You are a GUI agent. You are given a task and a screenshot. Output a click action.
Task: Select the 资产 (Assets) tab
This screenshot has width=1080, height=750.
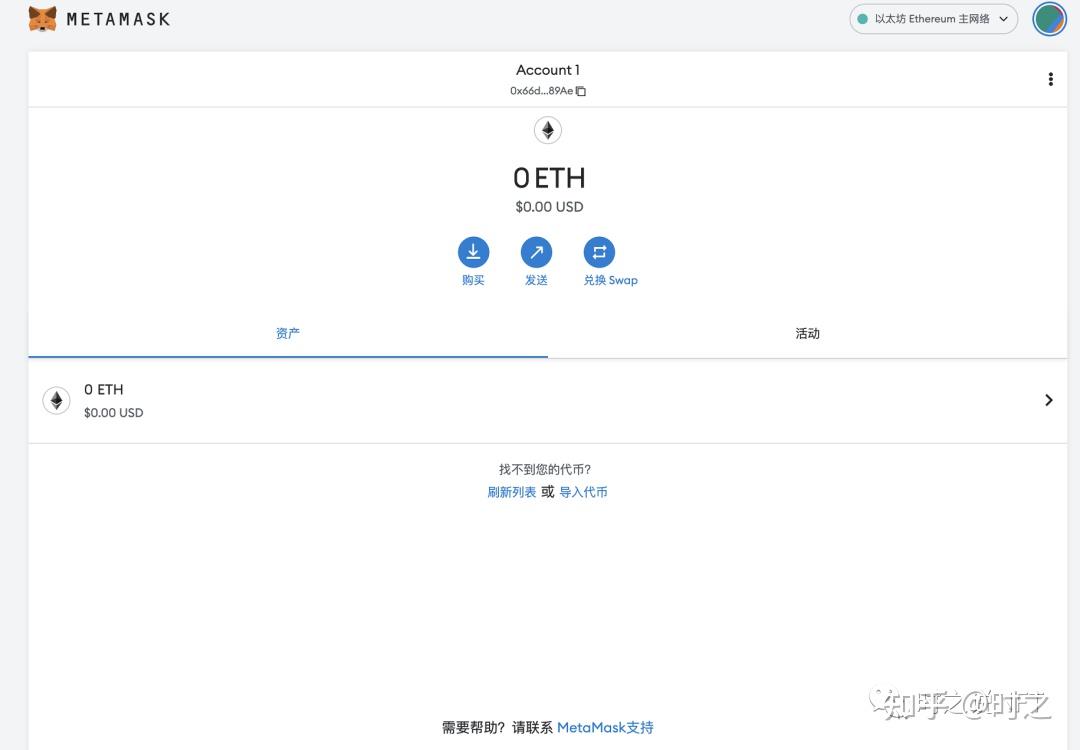[287, 333]
